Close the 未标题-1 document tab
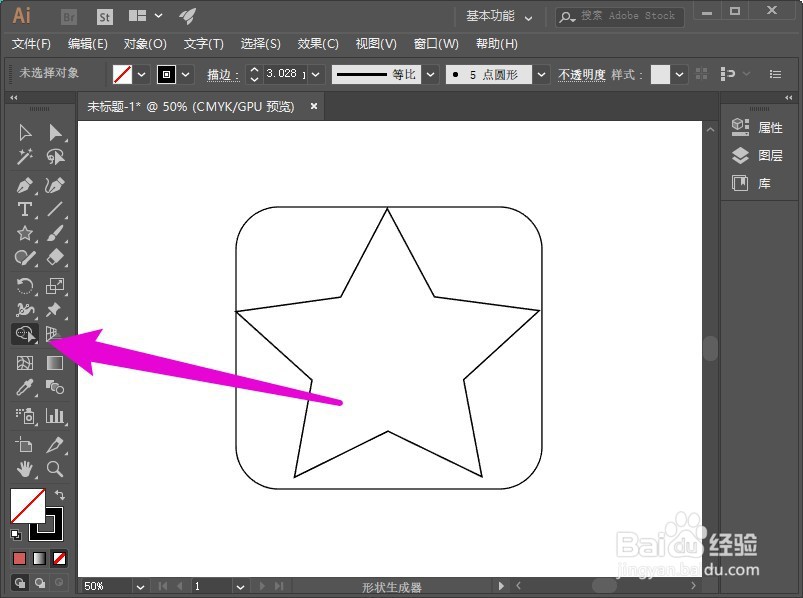This screenshot has height=598, width=803. point(314,106)
